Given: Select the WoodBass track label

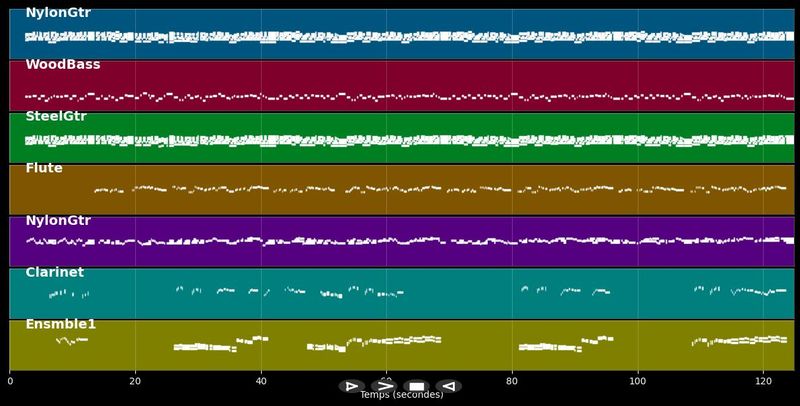Looking at the screenshot, I should click(x=62, y=65).
